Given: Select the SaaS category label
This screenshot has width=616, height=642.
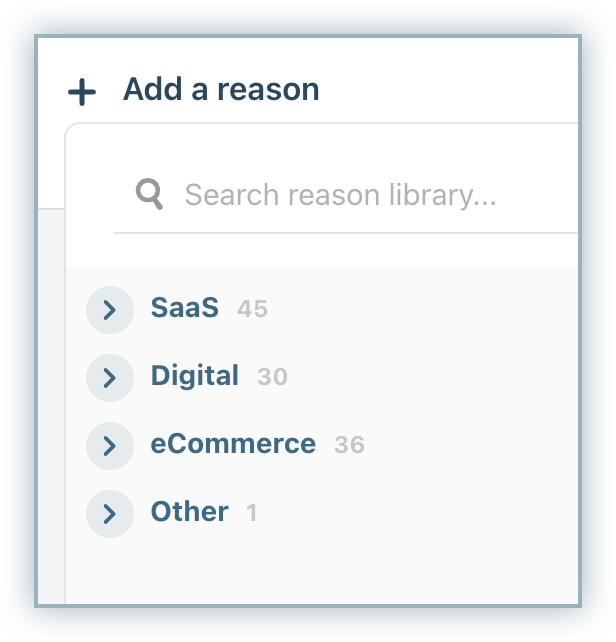Looking at the screenshot, I should pos(184,308).
